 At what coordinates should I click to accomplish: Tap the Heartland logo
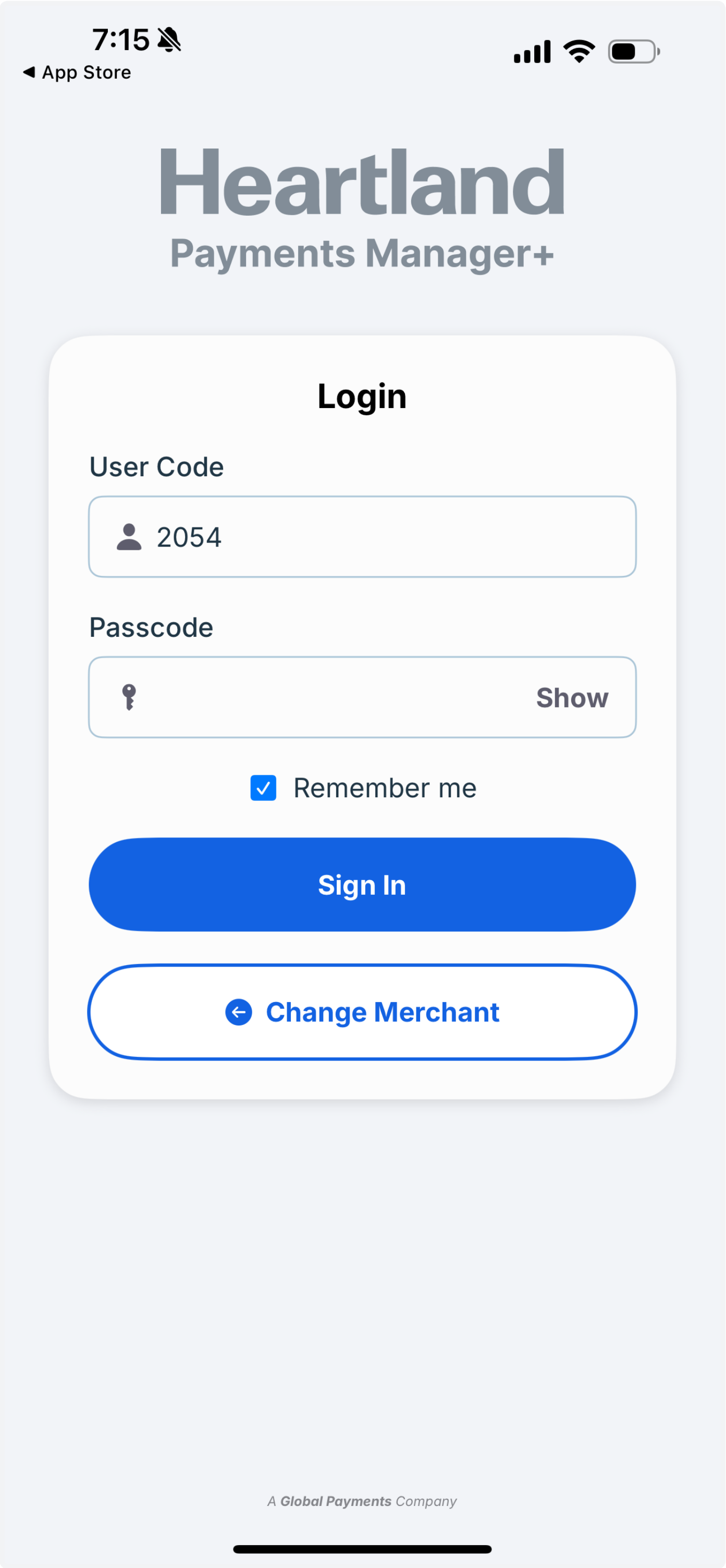[x=363, y=181]
